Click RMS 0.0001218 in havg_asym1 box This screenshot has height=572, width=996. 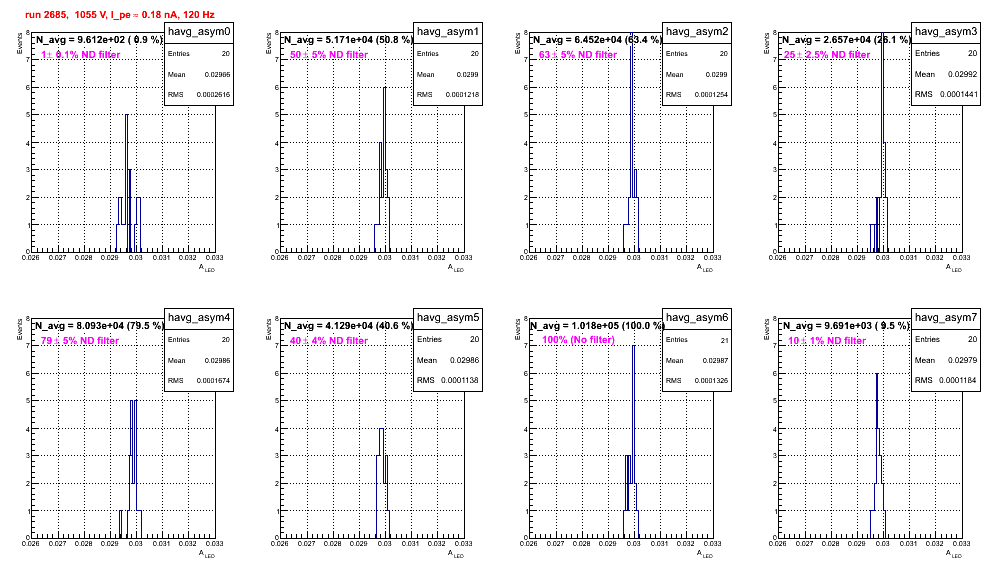click(448, 95)
